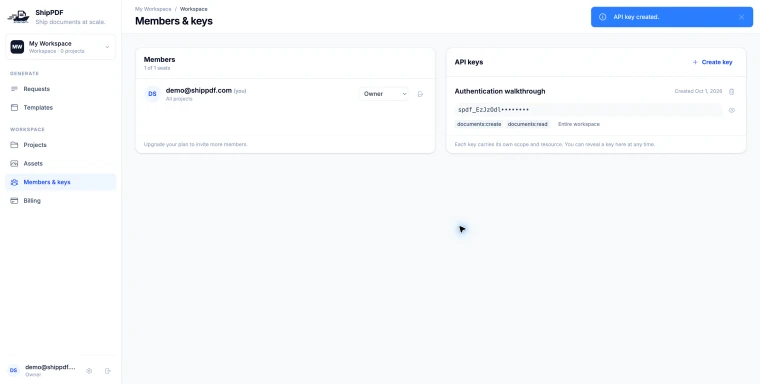Reveal the API key with the eye icon
The height and width of the screenshot is (384, 760).
click(x=732, y=111)
